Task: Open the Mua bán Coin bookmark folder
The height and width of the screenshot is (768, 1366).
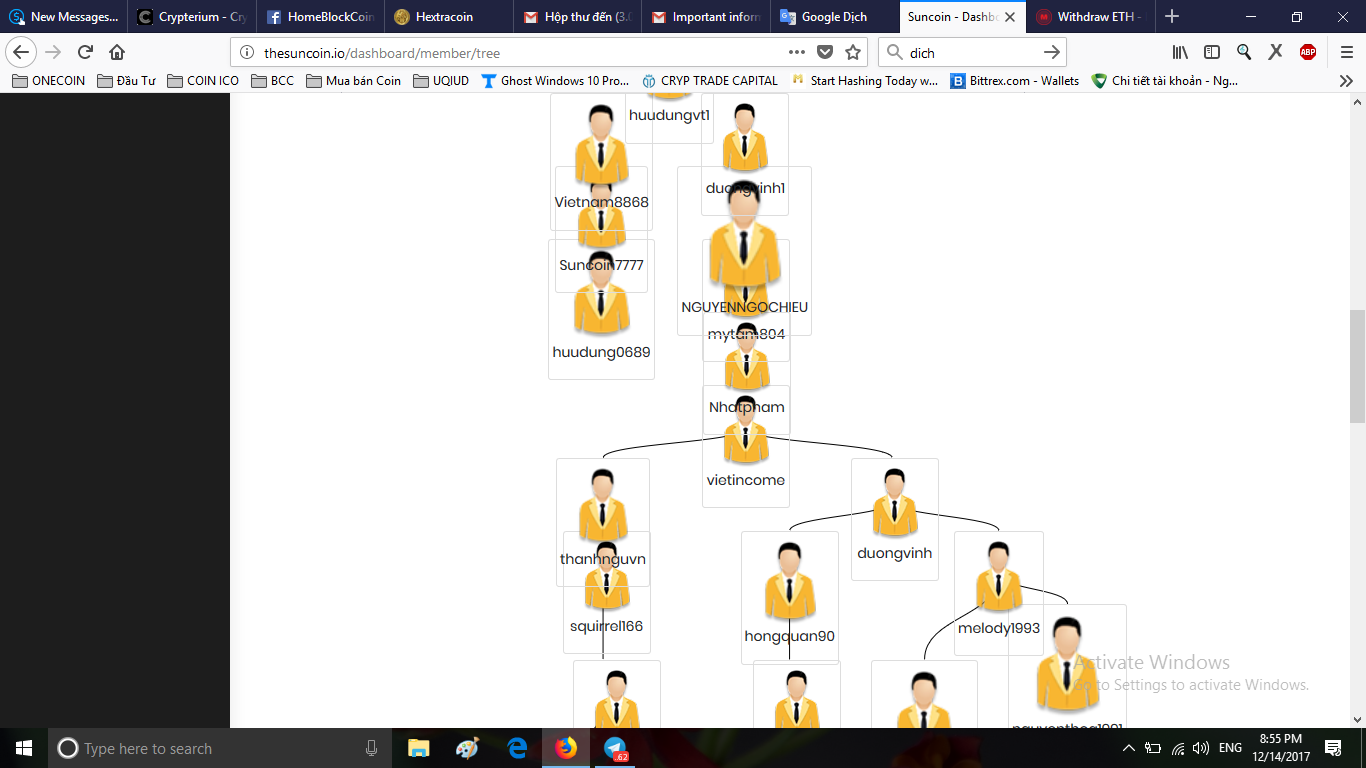Action: 354,81
